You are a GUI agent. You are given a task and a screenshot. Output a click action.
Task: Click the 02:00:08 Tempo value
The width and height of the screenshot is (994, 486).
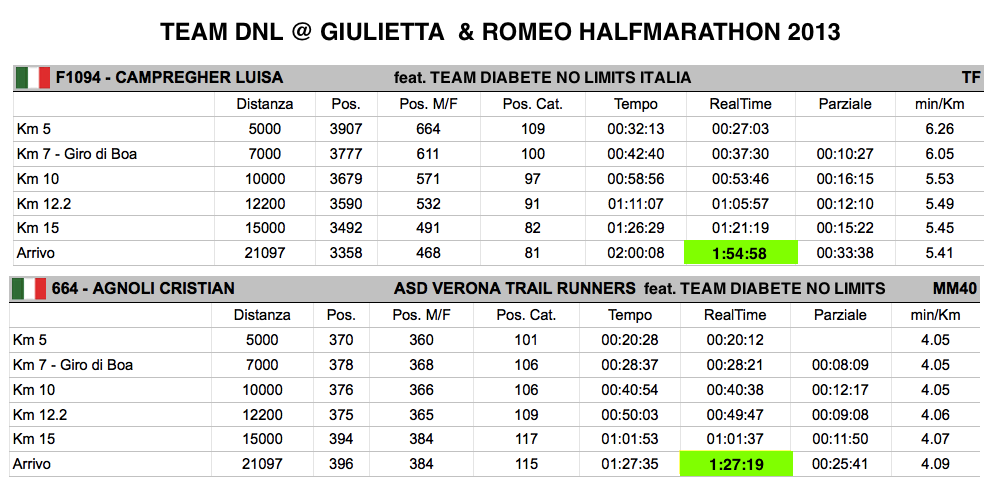[636, 253]
